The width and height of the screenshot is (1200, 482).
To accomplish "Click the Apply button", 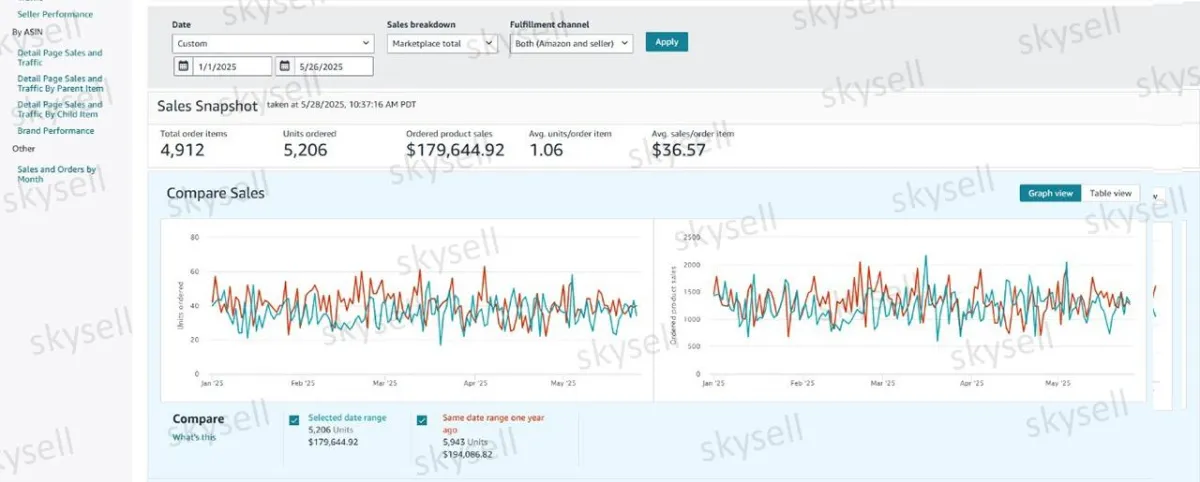I will pos(666,42).
